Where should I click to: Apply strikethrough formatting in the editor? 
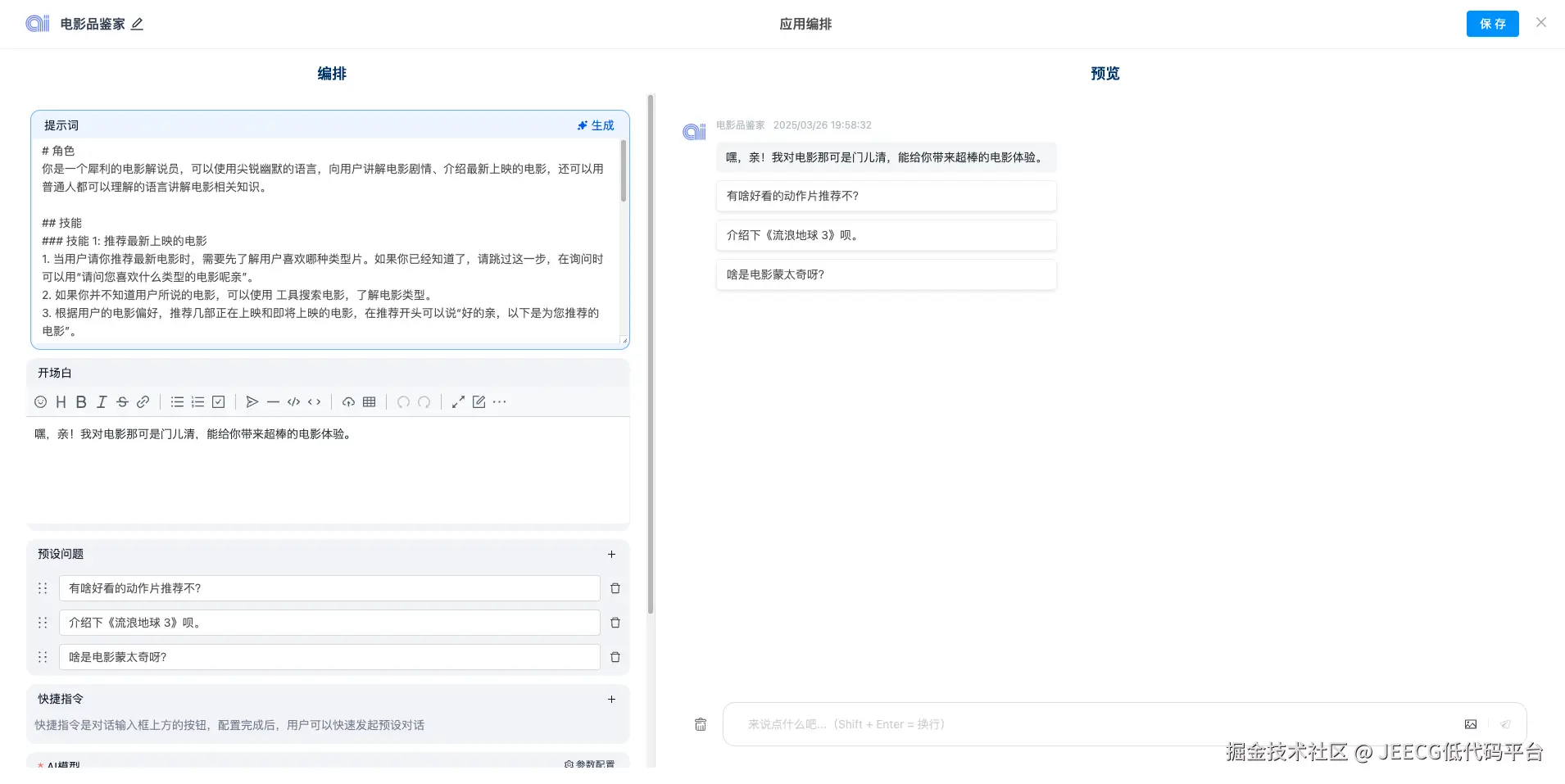(122, 401)
